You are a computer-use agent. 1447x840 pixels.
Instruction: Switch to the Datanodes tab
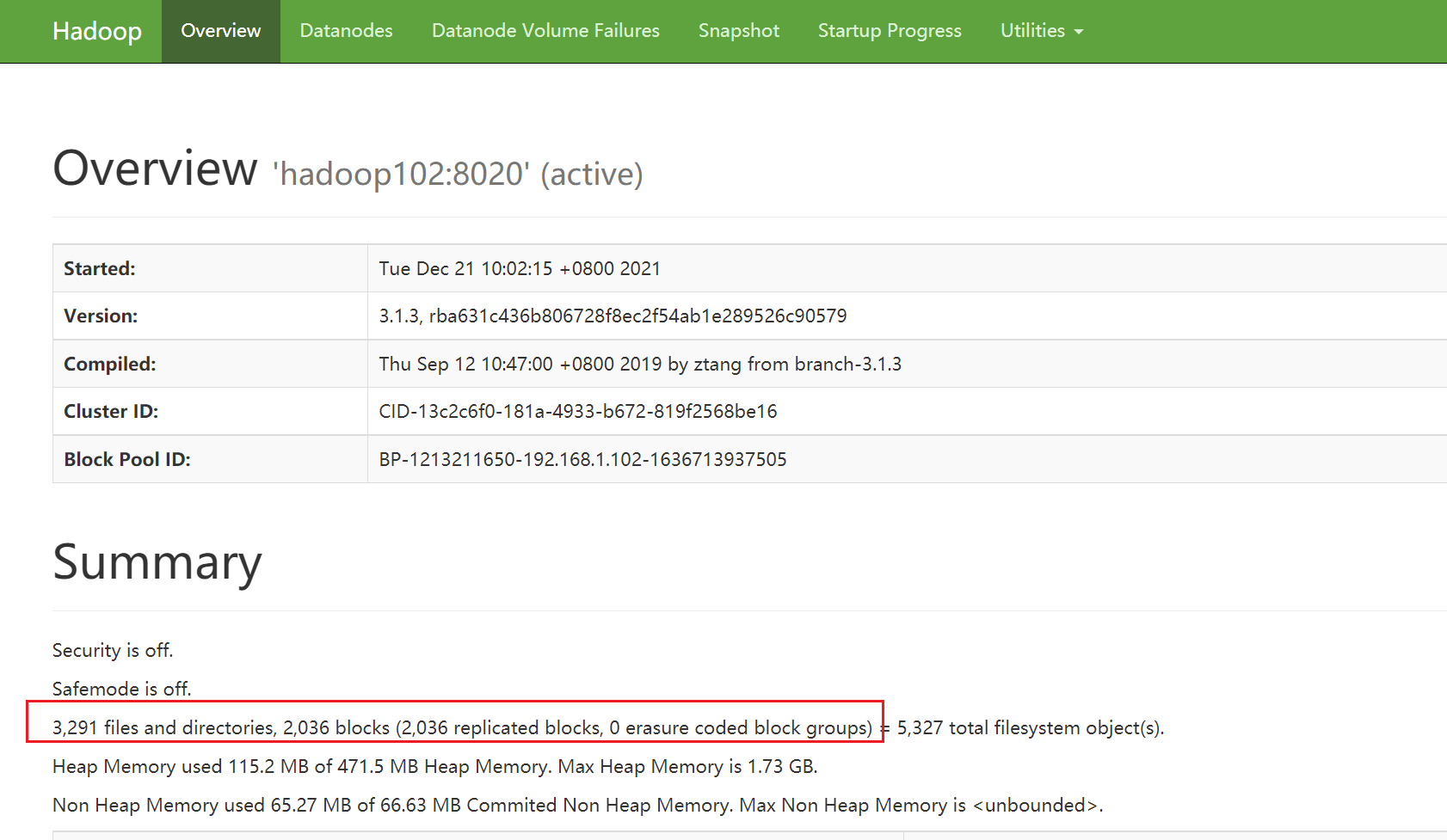(x=346, y=31)
